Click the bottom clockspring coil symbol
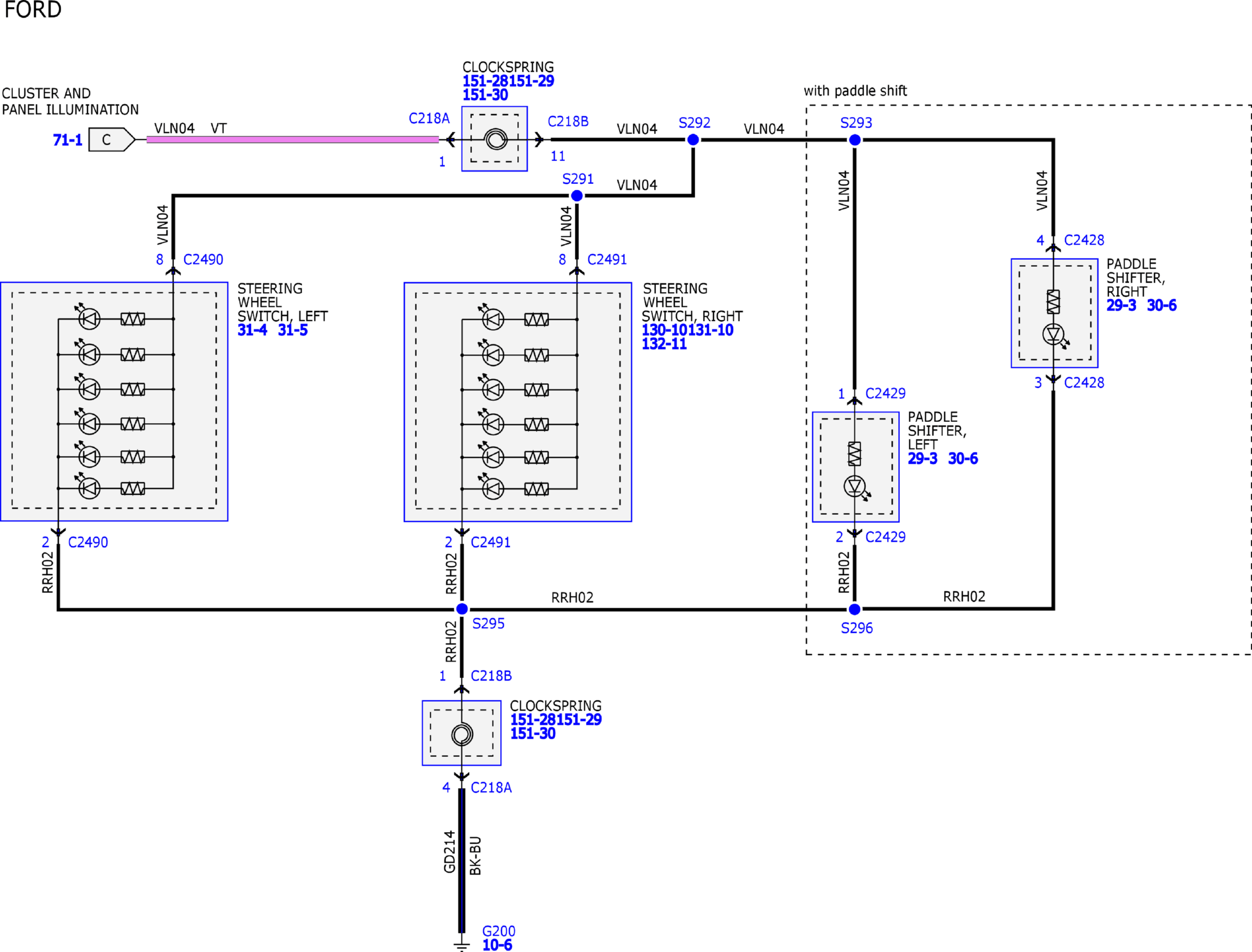The width and height of the screenshot is (1252, 952). [462, 735]
